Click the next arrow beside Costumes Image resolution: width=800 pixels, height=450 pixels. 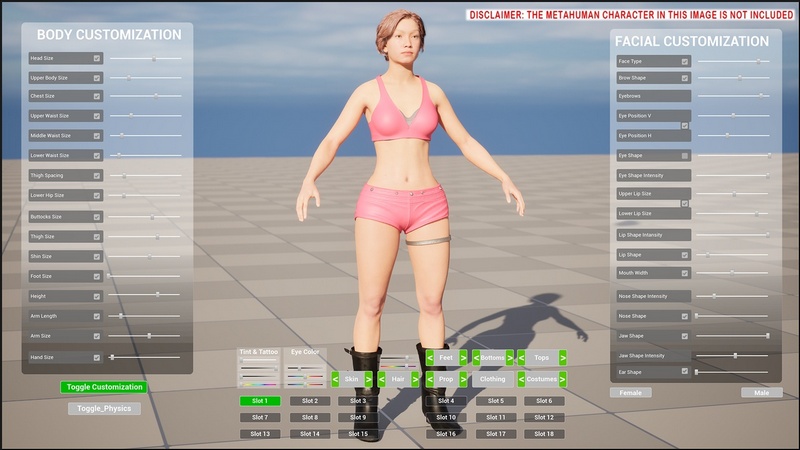pyautogui.click(x=563, y=380)
